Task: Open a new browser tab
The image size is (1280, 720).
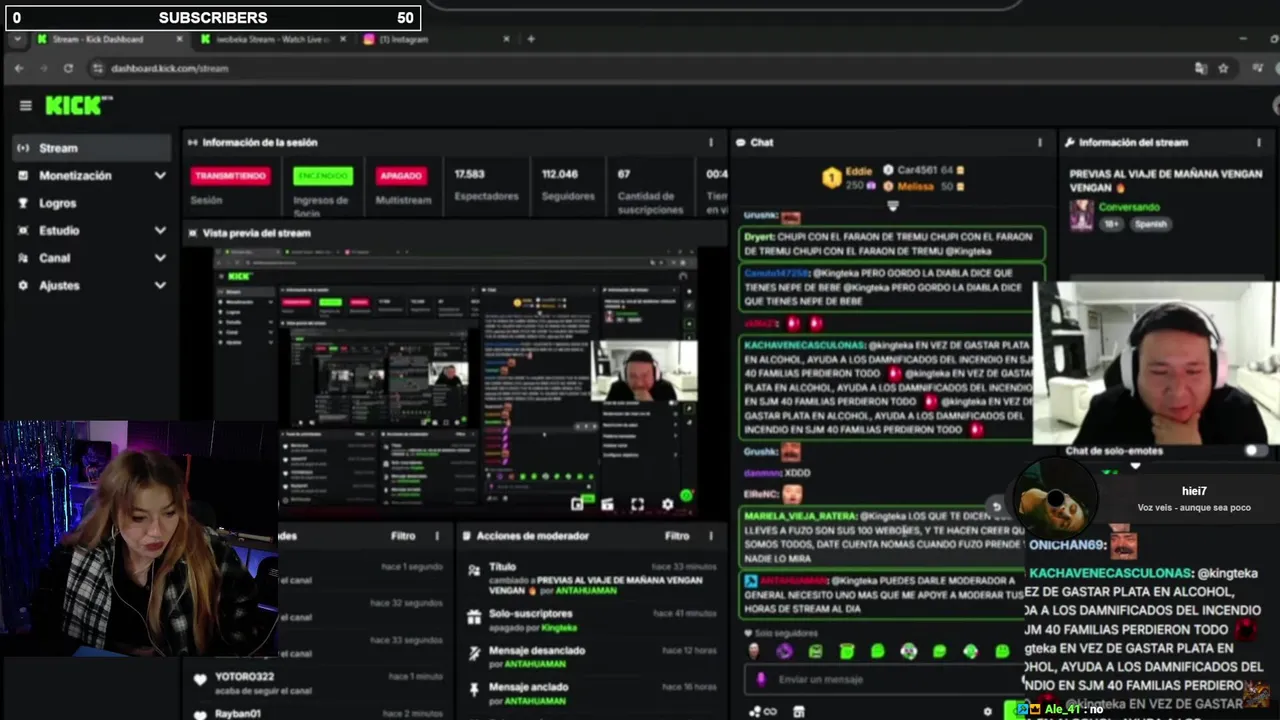Action: [531, 39]
